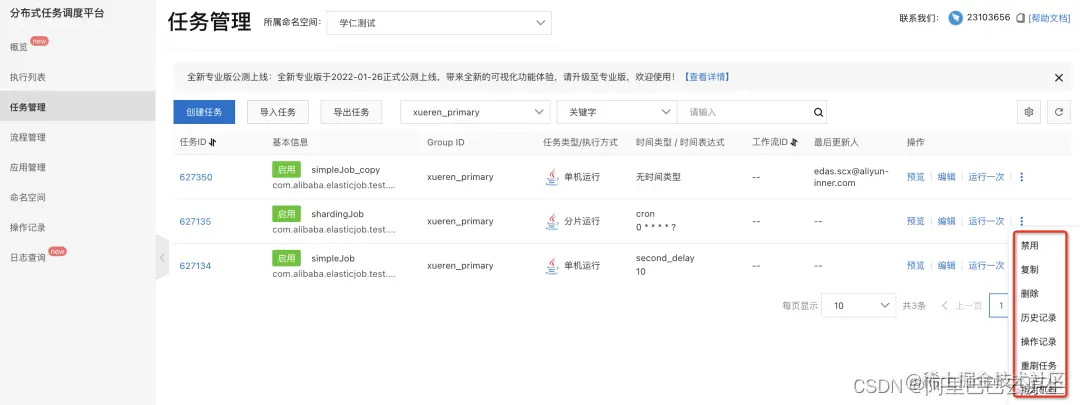Click the Java icon of shardingJob row
Screen dimensions: 1080x405
click(552, 221)
